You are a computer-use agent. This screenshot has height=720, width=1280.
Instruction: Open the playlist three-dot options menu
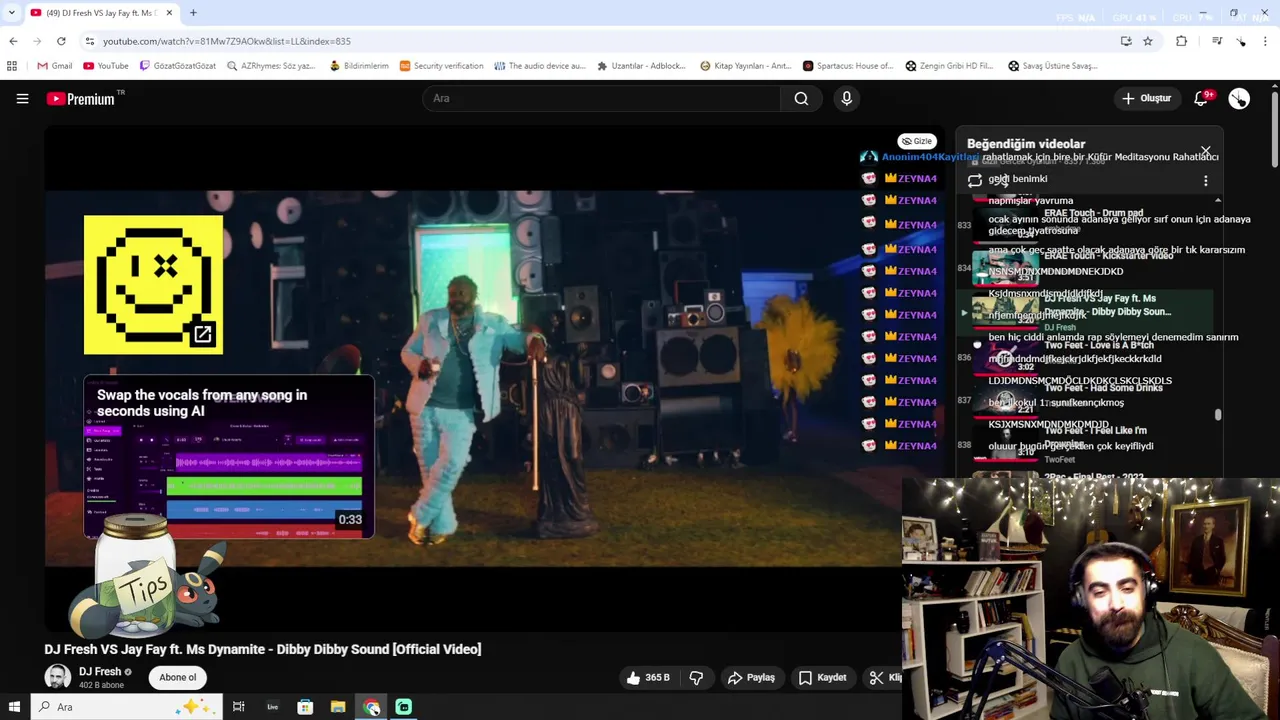click(1205, 181)
